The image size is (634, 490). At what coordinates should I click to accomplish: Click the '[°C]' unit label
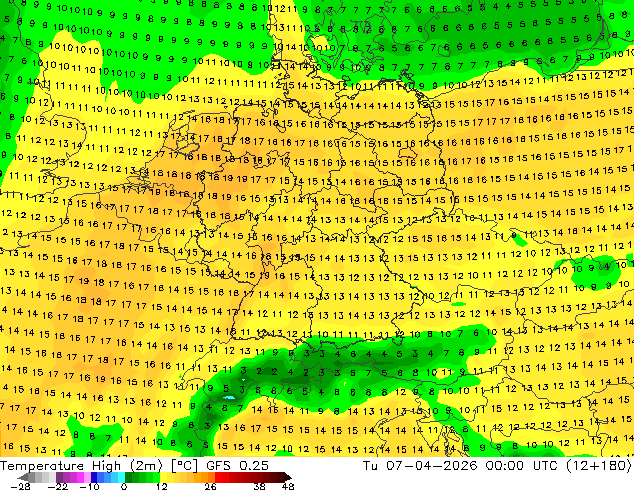coord(184,466)
